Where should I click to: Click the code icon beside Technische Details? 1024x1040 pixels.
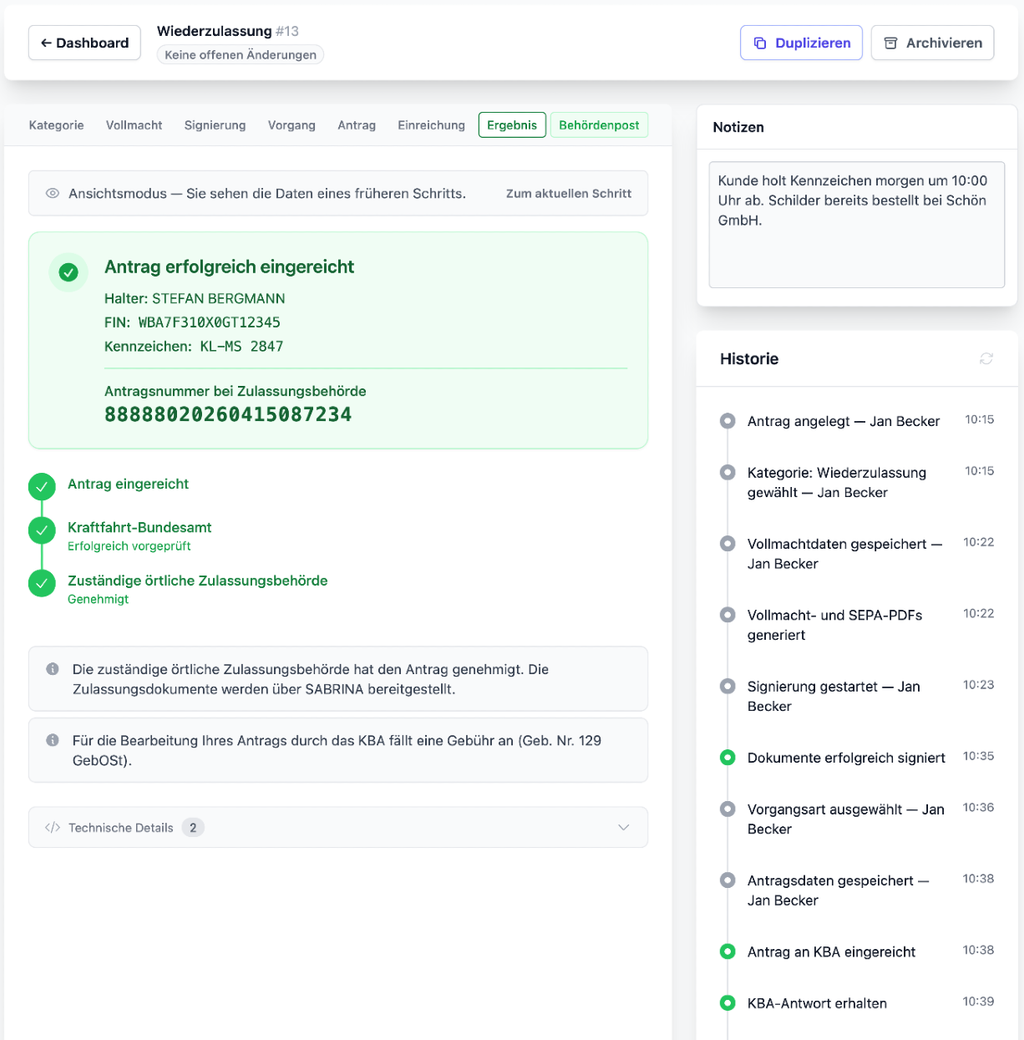point(52,827)
